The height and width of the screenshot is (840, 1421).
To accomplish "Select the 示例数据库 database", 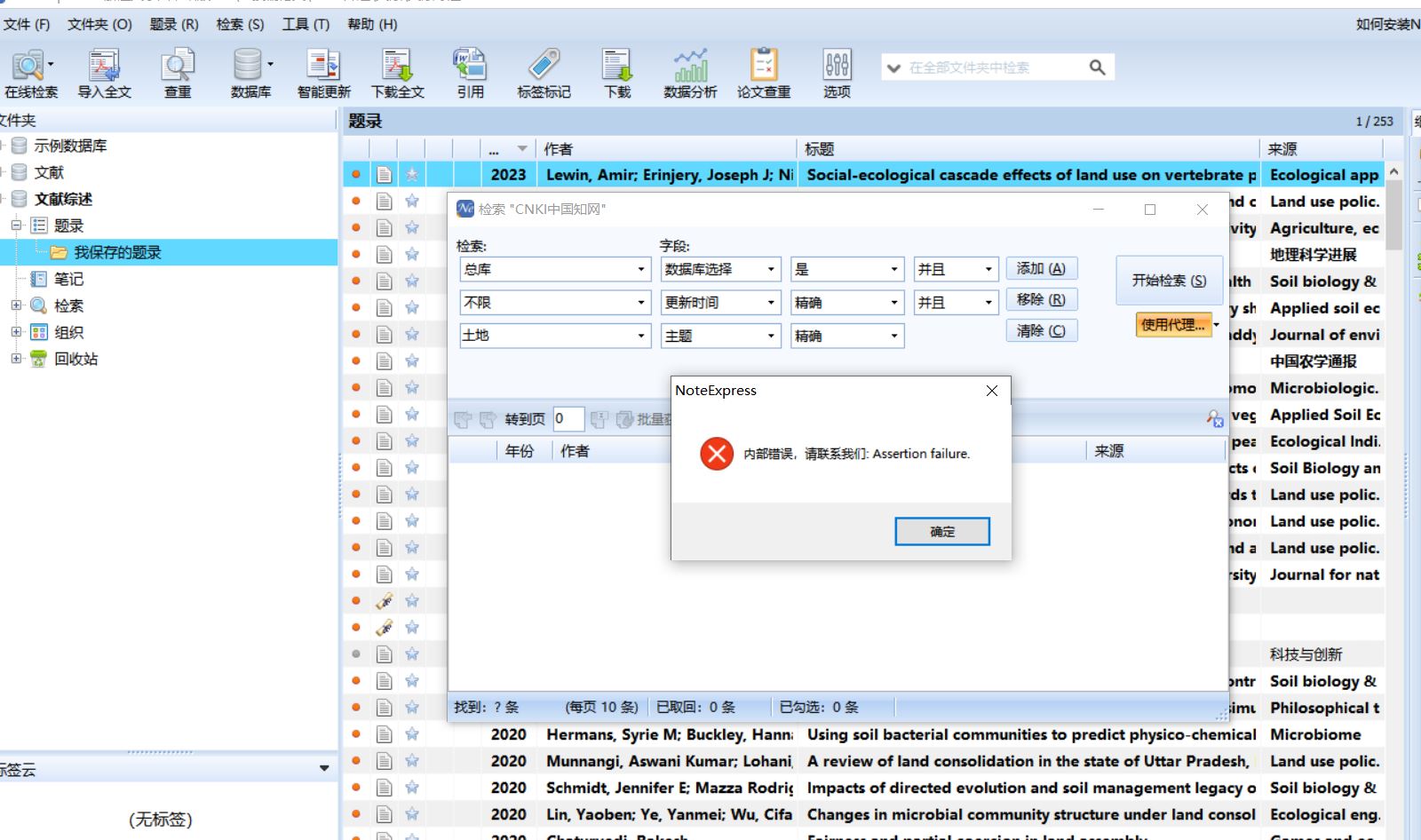I will (70, 146).
